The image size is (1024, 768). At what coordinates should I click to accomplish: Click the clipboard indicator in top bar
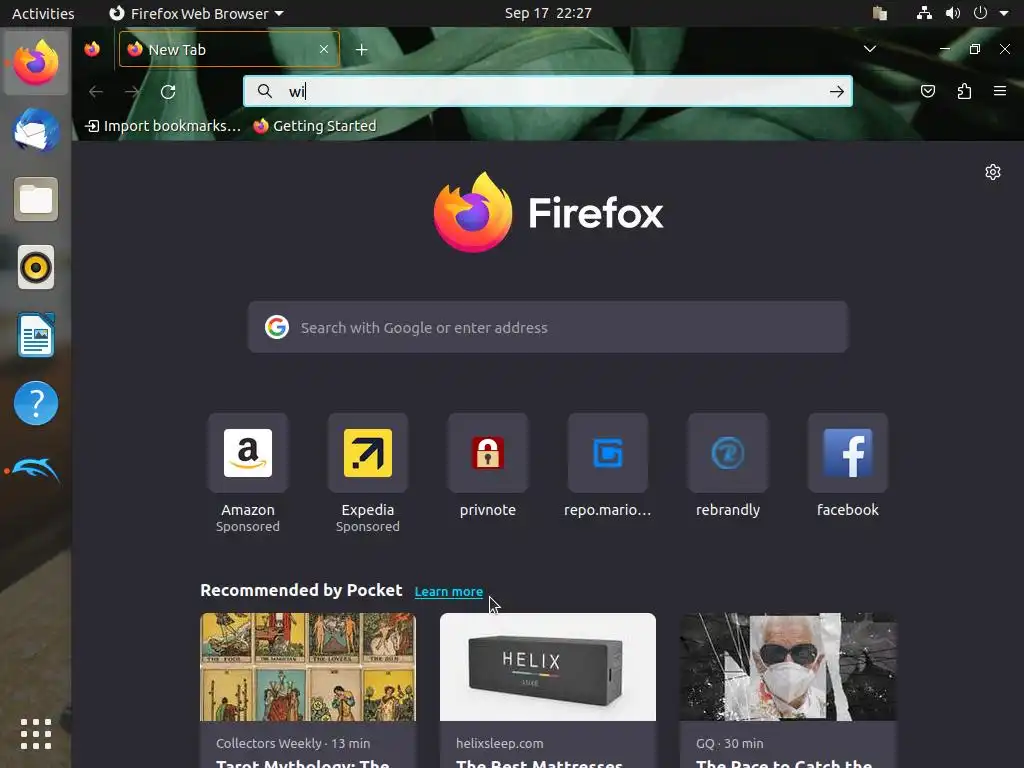pyautogui.click(x=880, y=13)
